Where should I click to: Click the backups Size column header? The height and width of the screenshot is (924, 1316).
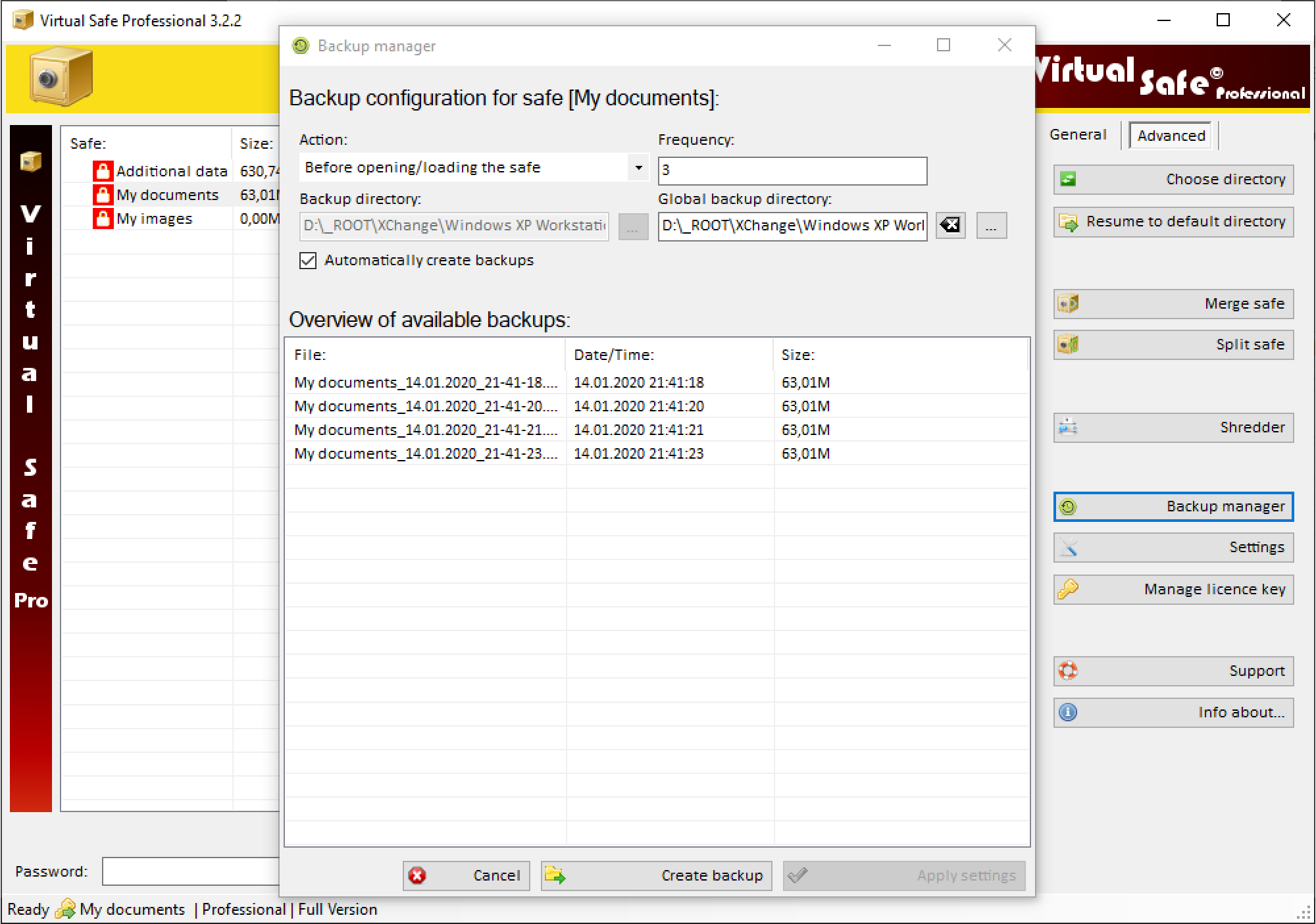point(900,355)
